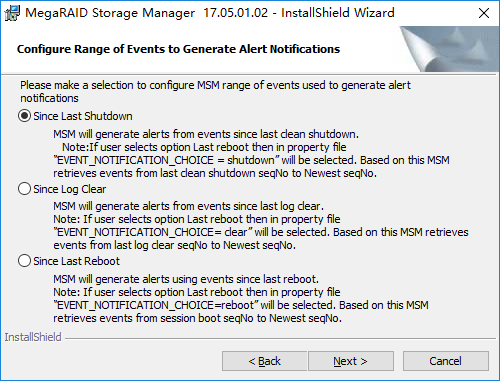This screenshot has height=381, width=500.
Task: Click the Configure Range of Events heading
Action: 178,49
